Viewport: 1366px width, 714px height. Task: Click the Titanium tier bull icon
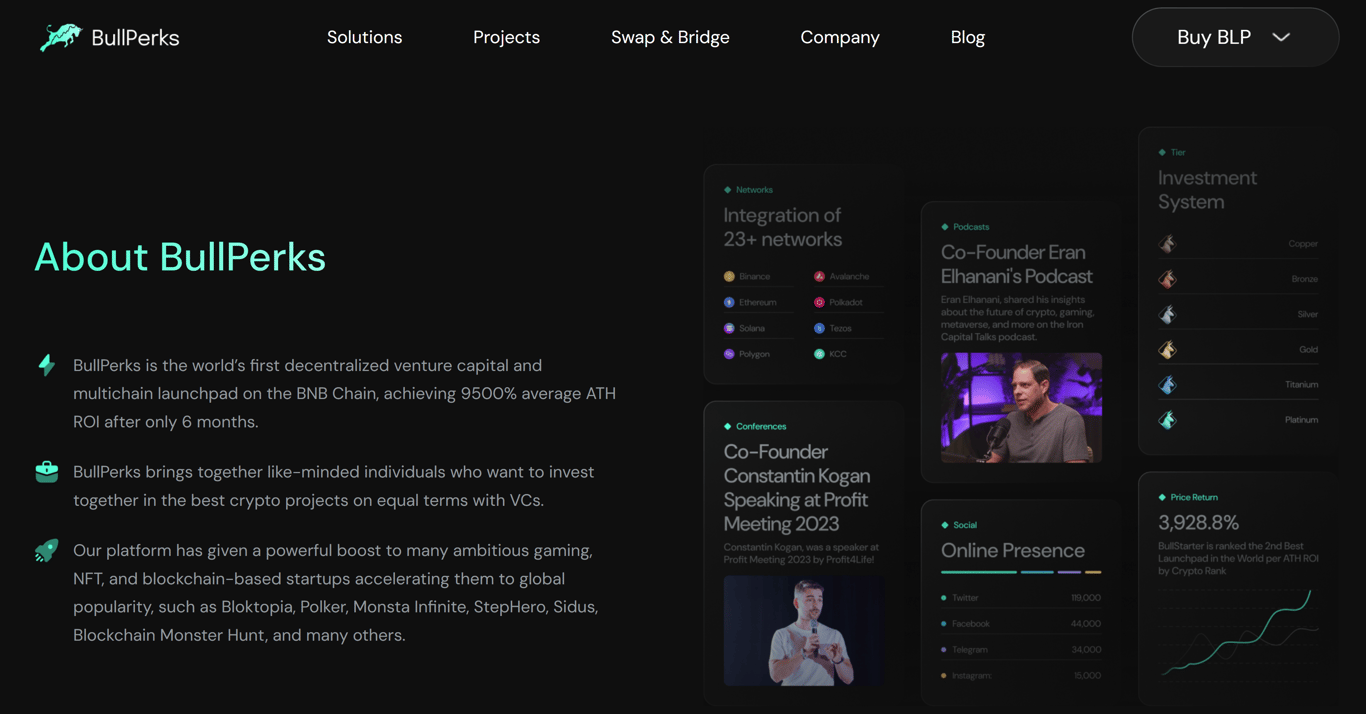pos(1167,384)
